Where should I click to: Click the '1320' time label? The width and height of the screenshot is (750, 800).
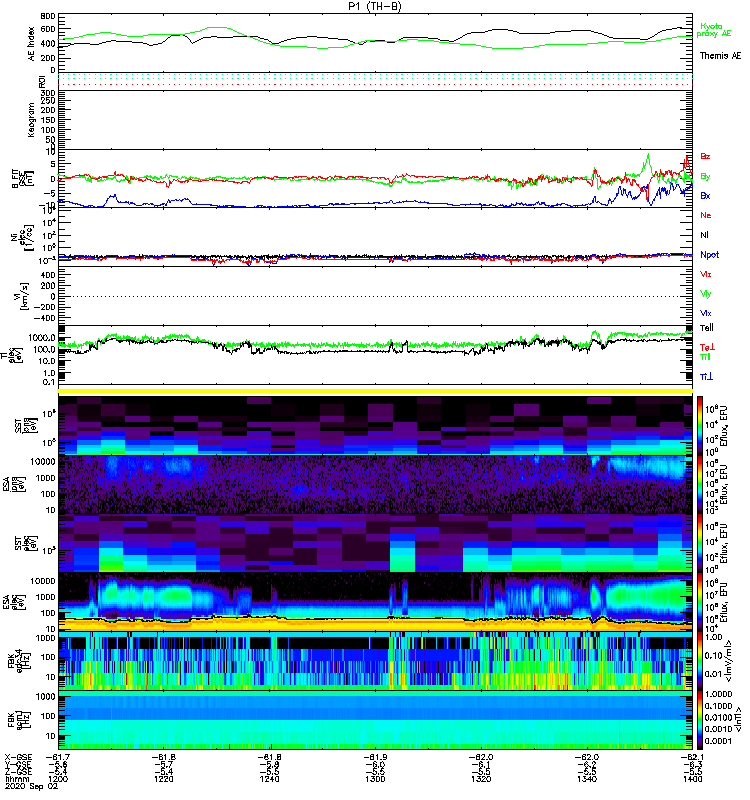(x=481, y=779)
